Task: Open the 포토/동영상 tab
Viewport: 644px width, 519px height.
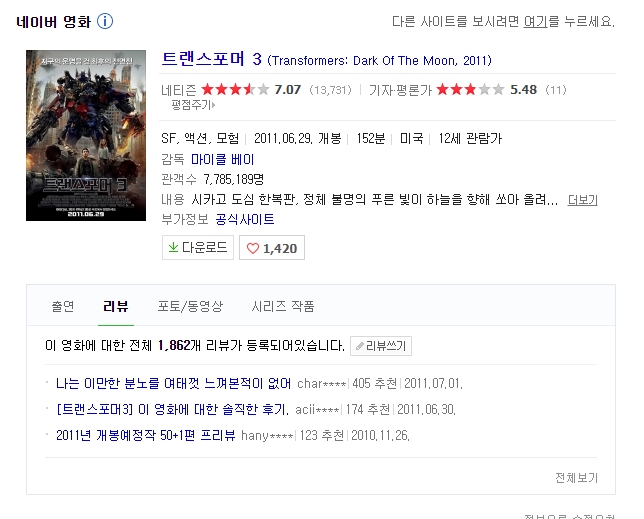Action: tap(190, 306)
